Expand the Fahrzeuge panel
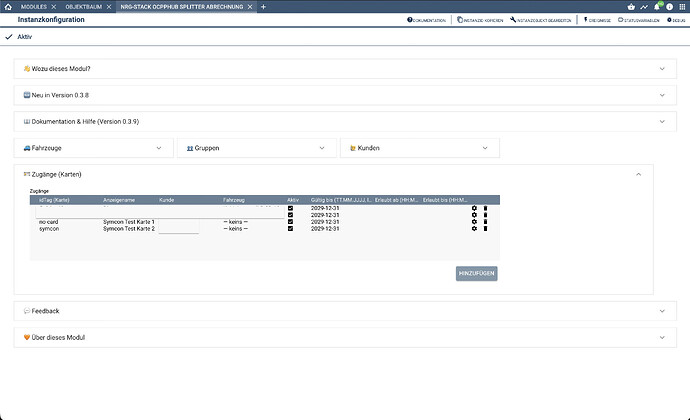 94,148
